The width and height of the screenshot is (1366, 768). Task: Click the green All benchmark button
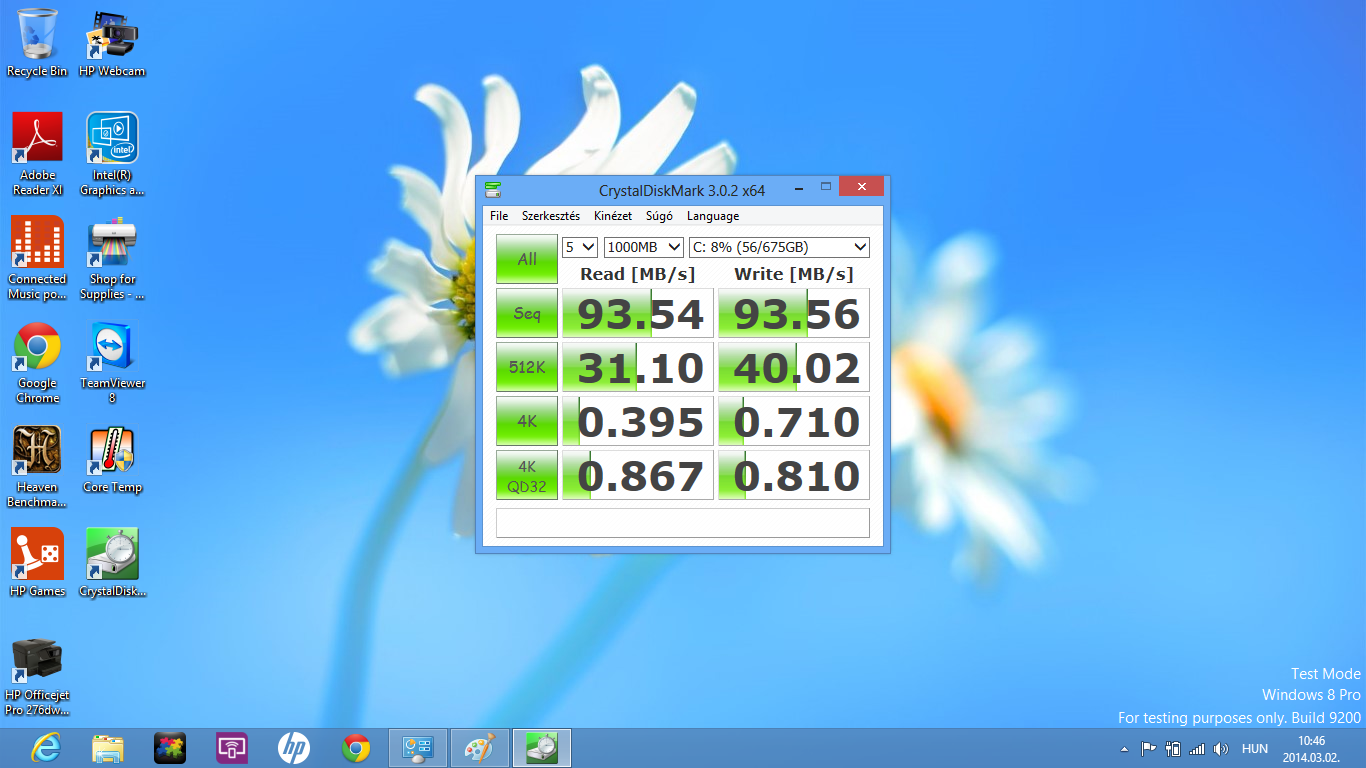pos(527,259)
